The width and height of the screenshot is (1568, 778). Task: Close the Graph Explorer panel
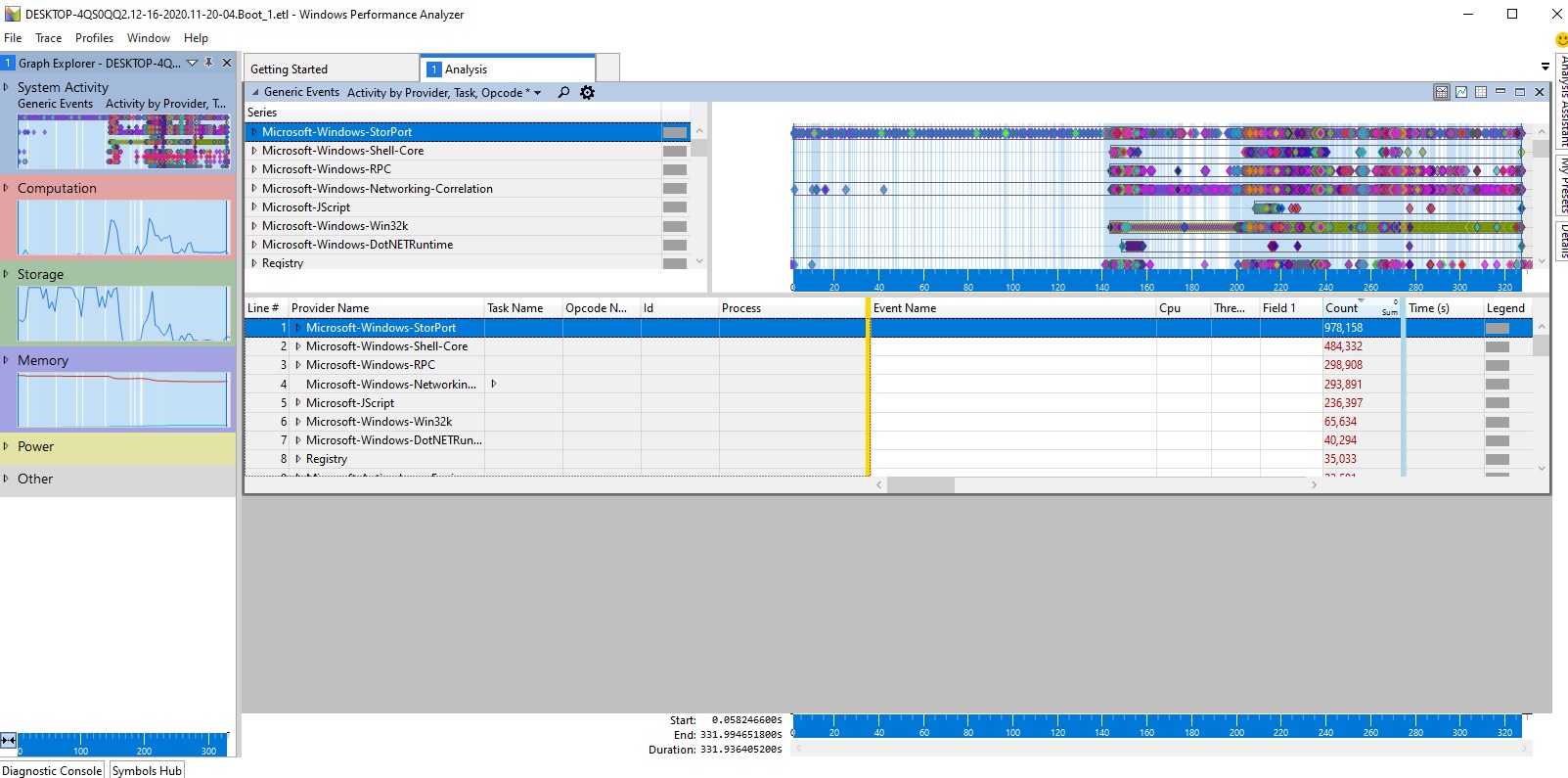227,63
